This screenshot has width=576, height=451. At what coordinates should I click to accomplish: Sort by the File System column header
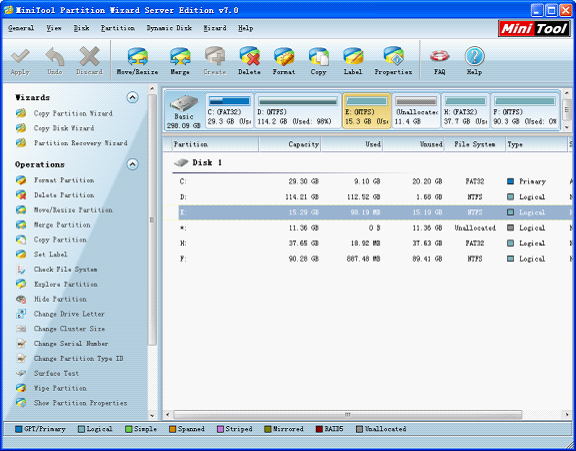(x=475, y=144)
